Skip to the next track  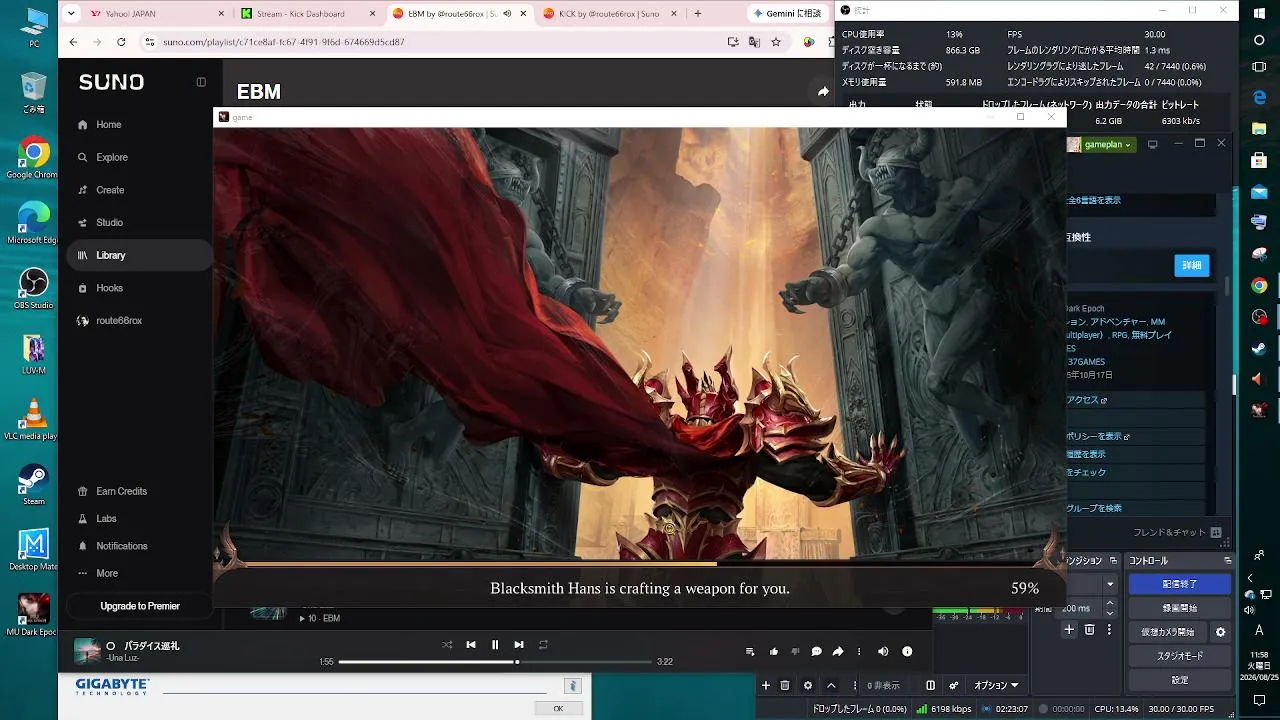[x=519, y=645]
